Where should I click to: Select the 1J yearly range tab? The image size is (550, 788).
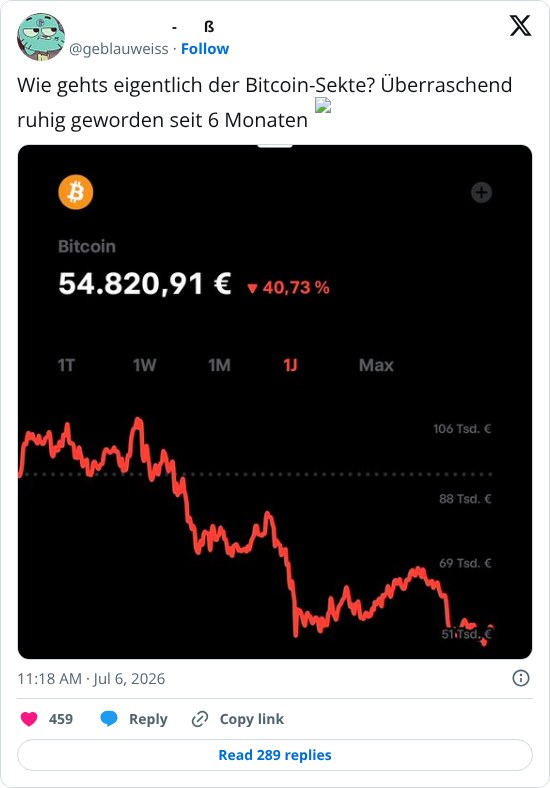(290, 365)
